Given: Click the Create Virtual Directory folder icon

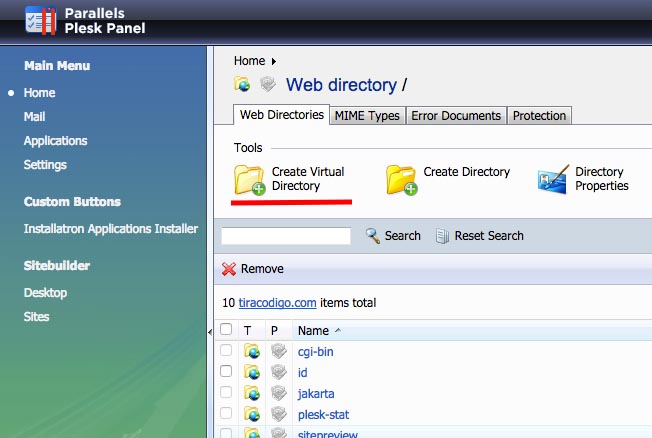Looking at the screenshot, I should pos(249,180).
